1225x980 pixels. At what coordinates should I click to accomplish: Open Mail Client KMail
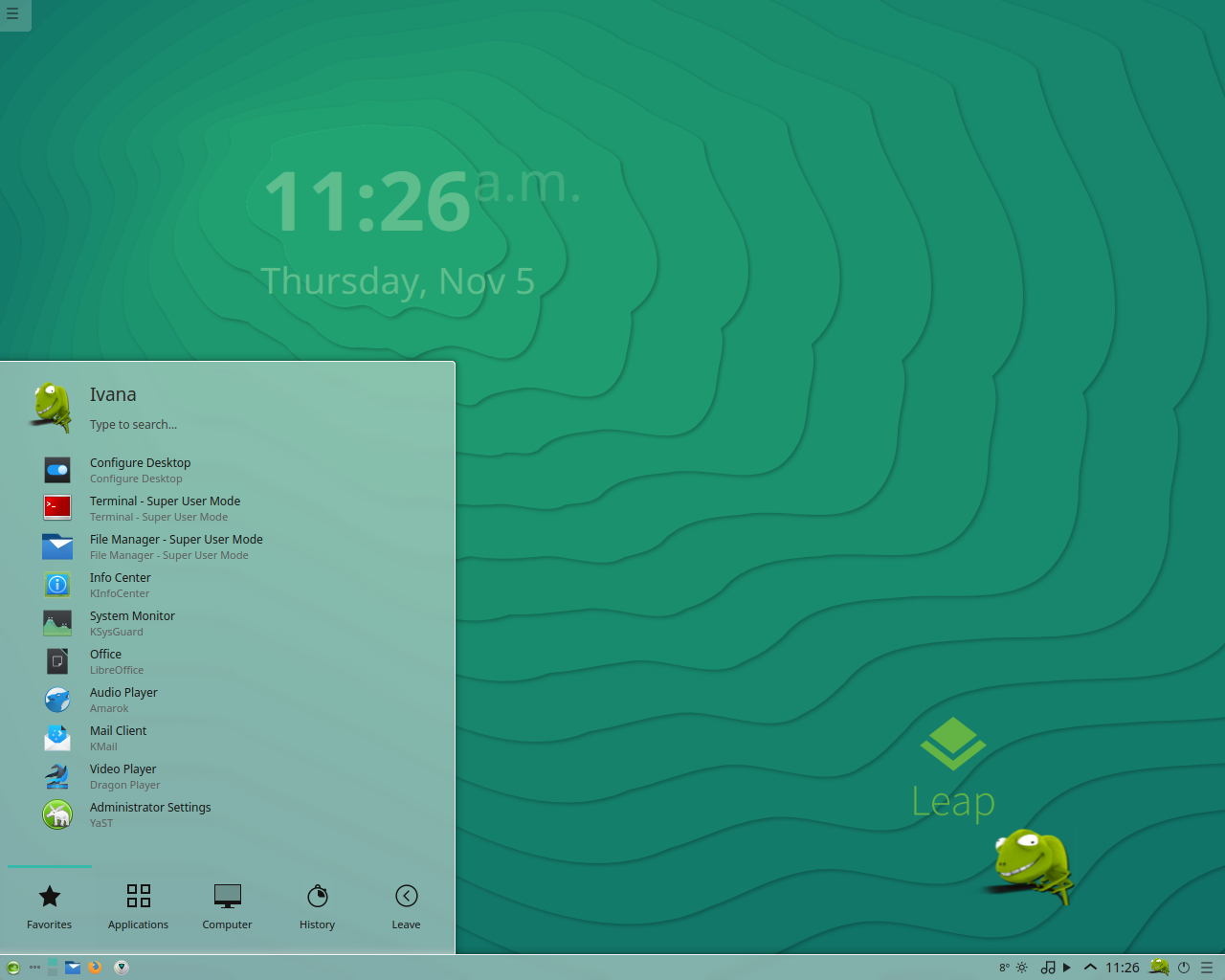click(228, 738)
